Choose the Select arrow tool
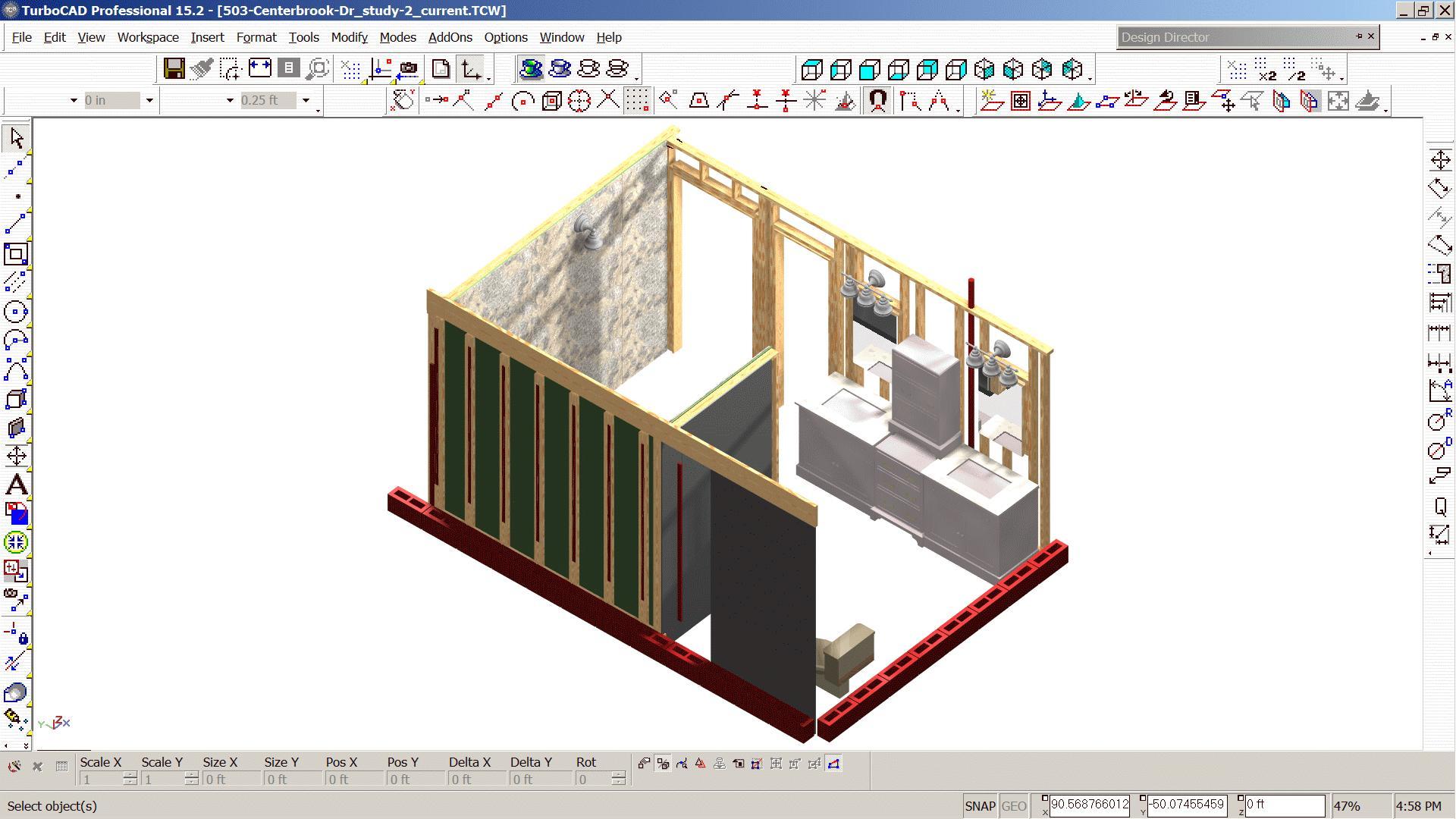 coord(16,138)
